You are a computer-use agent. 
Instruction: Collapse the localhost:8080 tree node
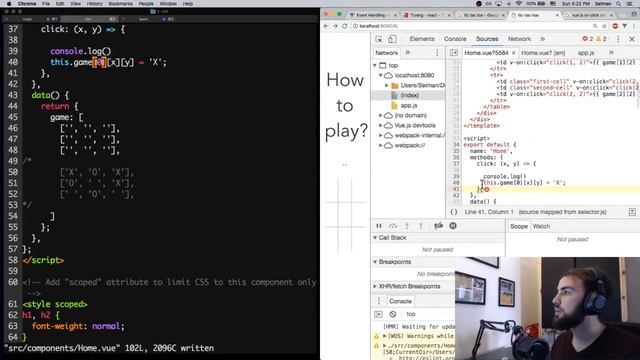(x=380, y=76)
